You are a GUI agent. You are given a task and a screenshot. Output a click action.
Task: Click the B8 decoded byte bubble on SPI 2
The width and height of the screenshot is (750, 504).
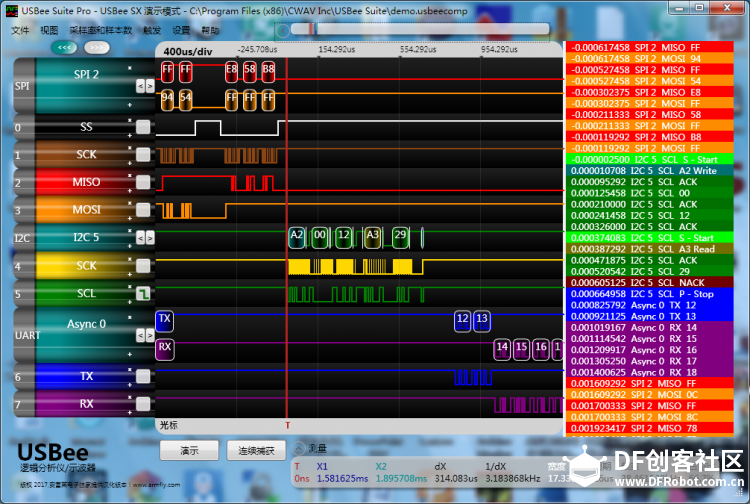point(268,72)
